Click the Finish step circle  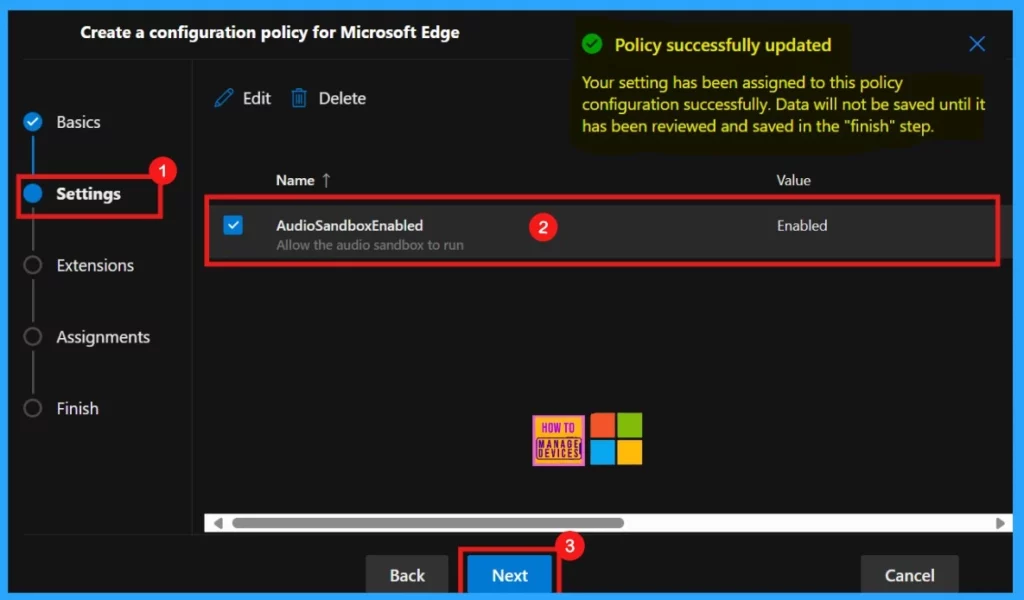(33, 409)
